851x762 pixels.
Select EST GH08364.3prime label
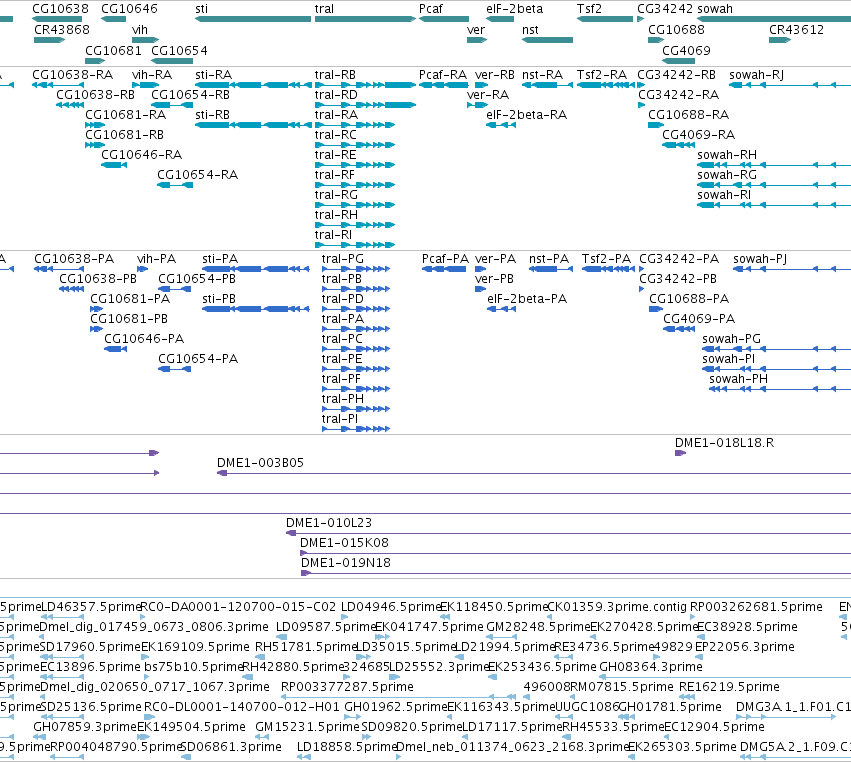pyautogui.click(x=651, y=666)
